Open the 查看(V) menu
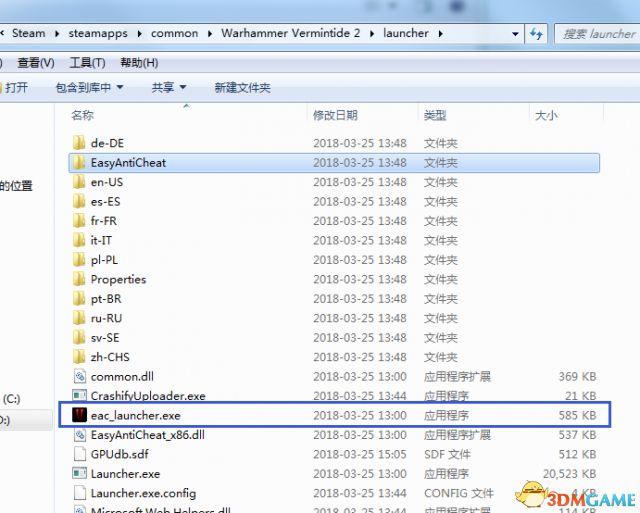This screenshot has height=513, width=640. tap(36, 63)
